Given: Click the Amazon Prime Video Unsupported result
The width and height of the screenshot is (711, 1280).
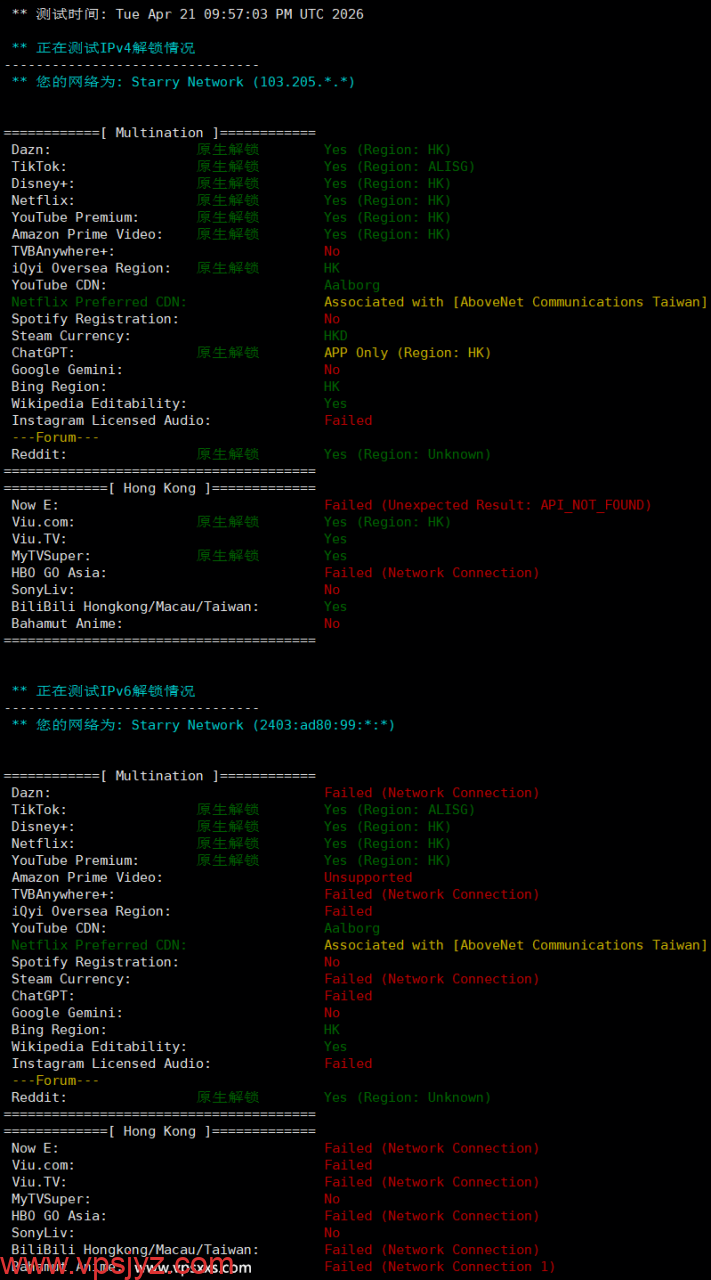Looking at the screenshot, I should coord(367,878).
